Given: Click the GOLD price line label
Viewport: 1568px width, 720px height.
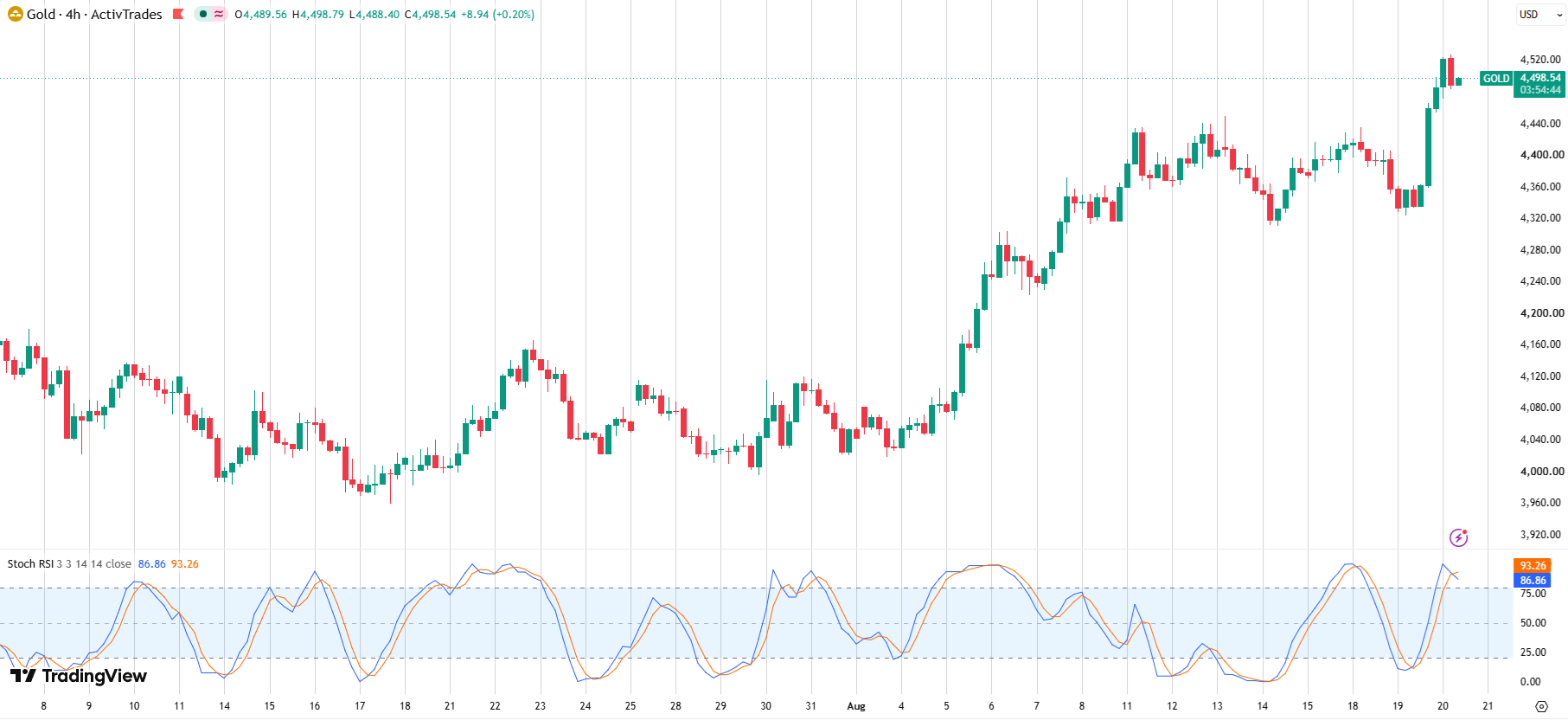Looking at the screenshot, I should coord(1496,79).
